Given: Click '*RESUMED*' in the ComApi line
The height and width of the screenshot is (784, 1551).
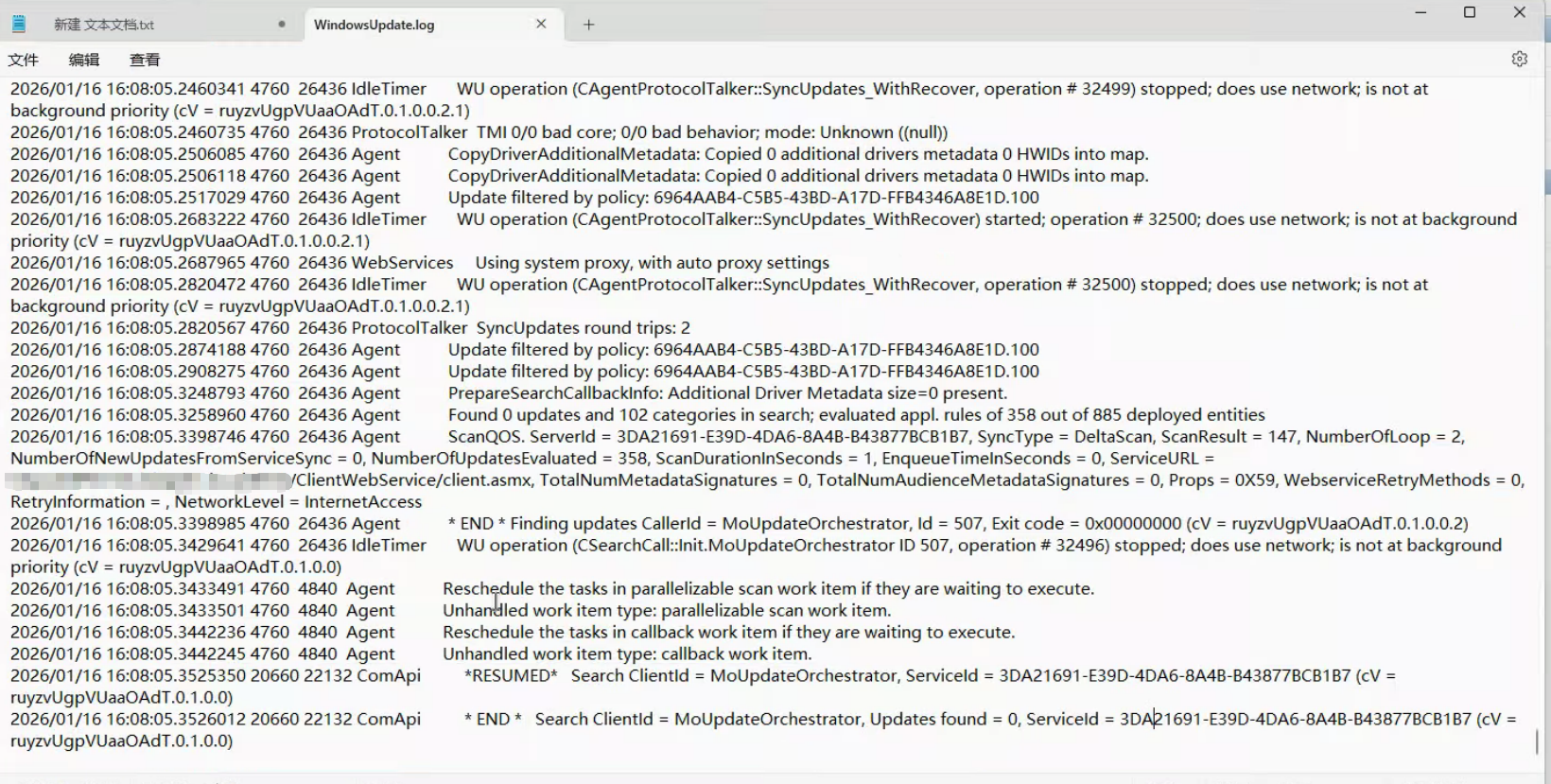Looking at the screenshot, I should tap(511, 676).
